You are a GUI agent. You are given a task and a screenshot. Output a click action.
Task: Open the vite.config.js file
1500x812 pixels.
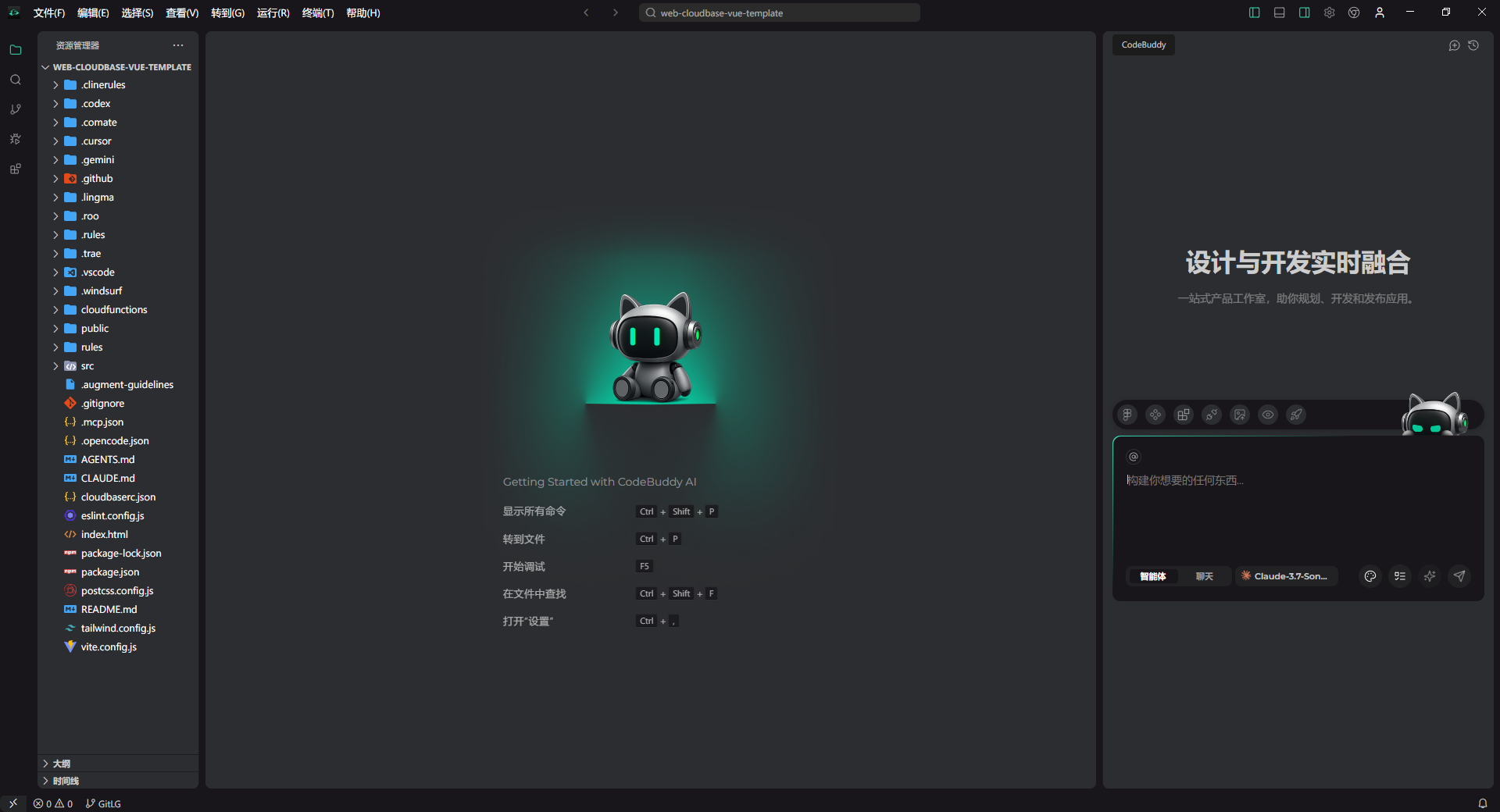(118, 647)
